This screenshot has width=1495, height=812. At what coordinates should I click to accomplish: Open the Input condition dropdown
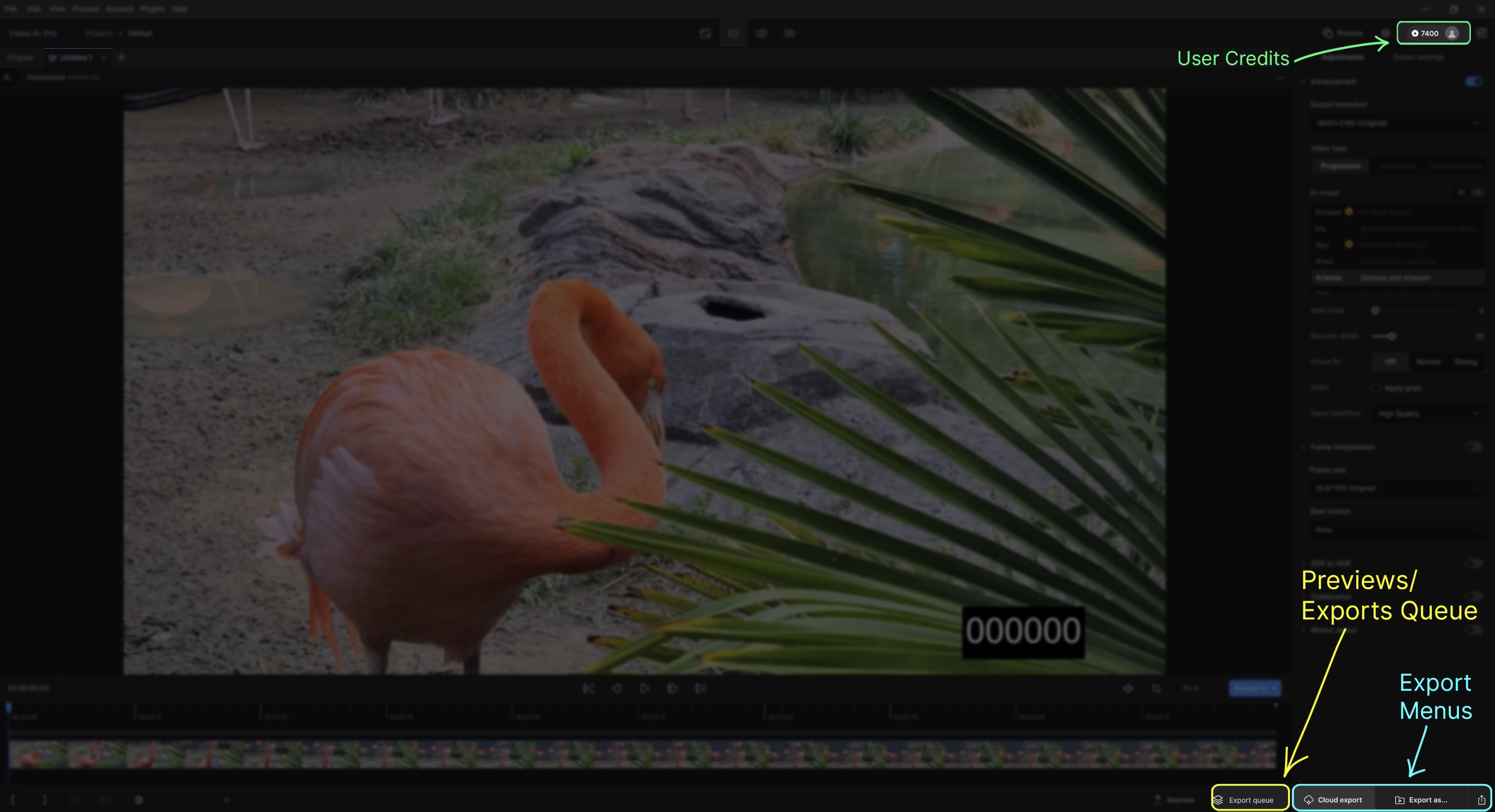point(1427,413)
